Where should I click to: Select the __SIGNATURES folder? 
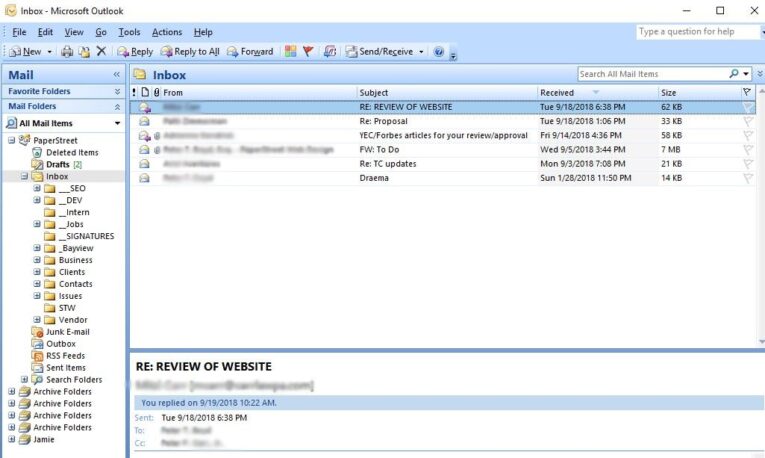pos(86,236)
